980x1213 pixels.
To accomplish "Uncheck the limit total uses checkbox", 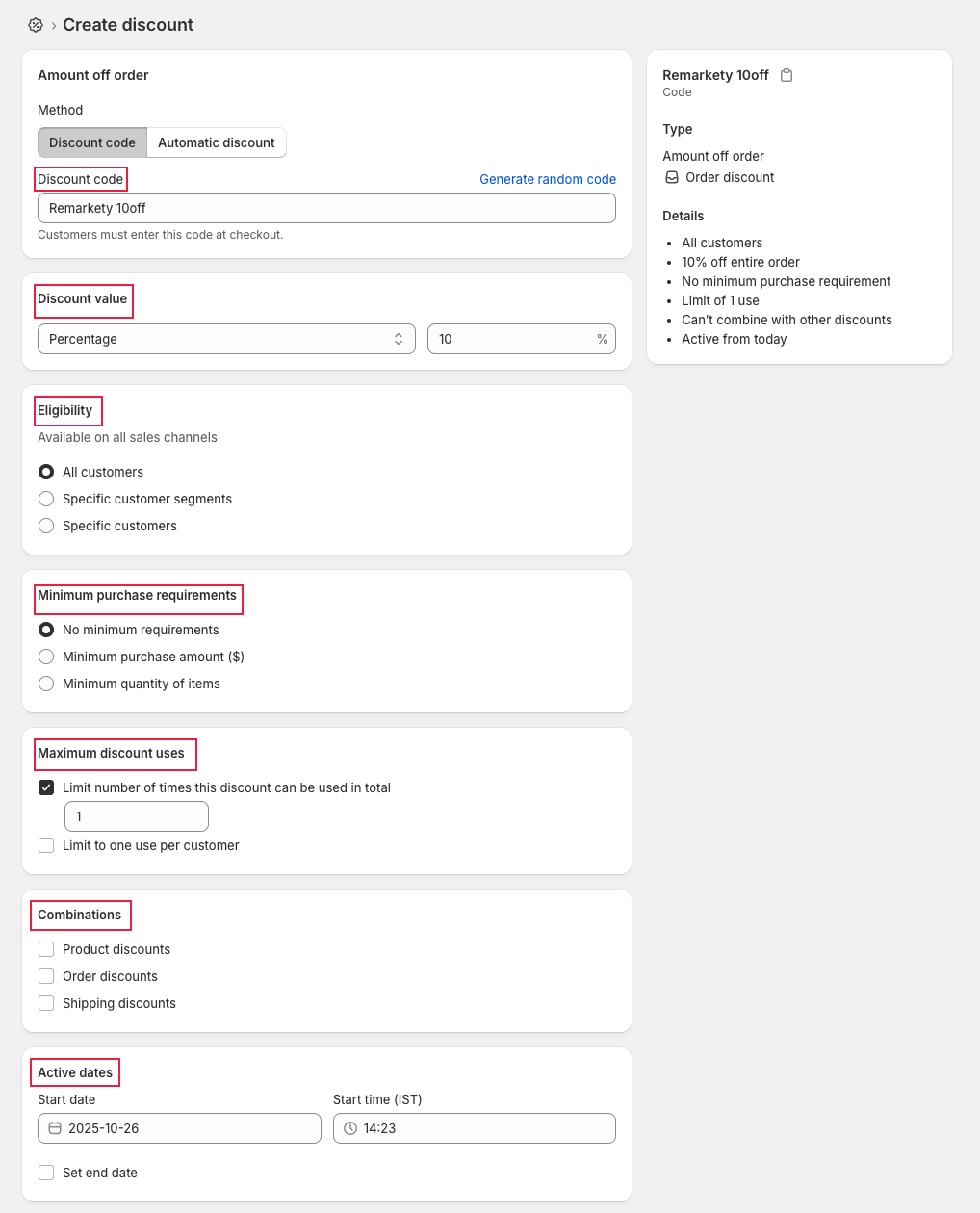I will [x=46, y=787].
